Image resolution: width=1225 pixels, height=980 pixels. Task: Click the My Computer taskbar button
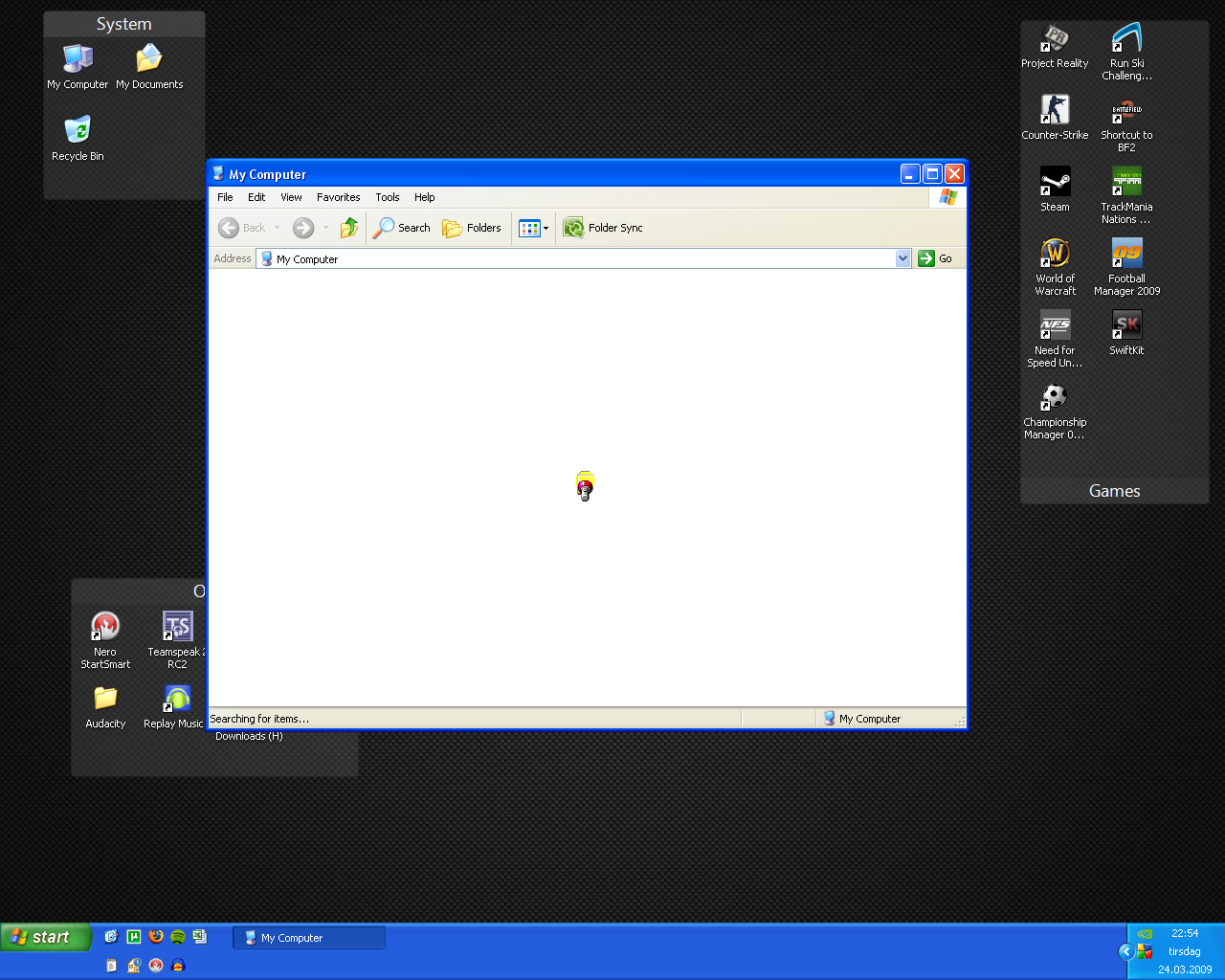pos(308,938)
